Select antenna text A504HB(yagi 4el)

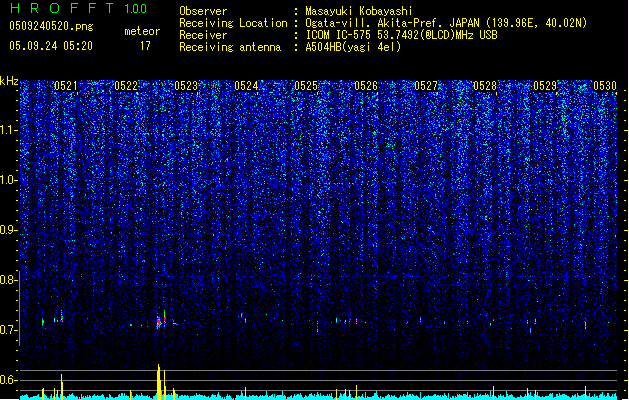(353, 47)
